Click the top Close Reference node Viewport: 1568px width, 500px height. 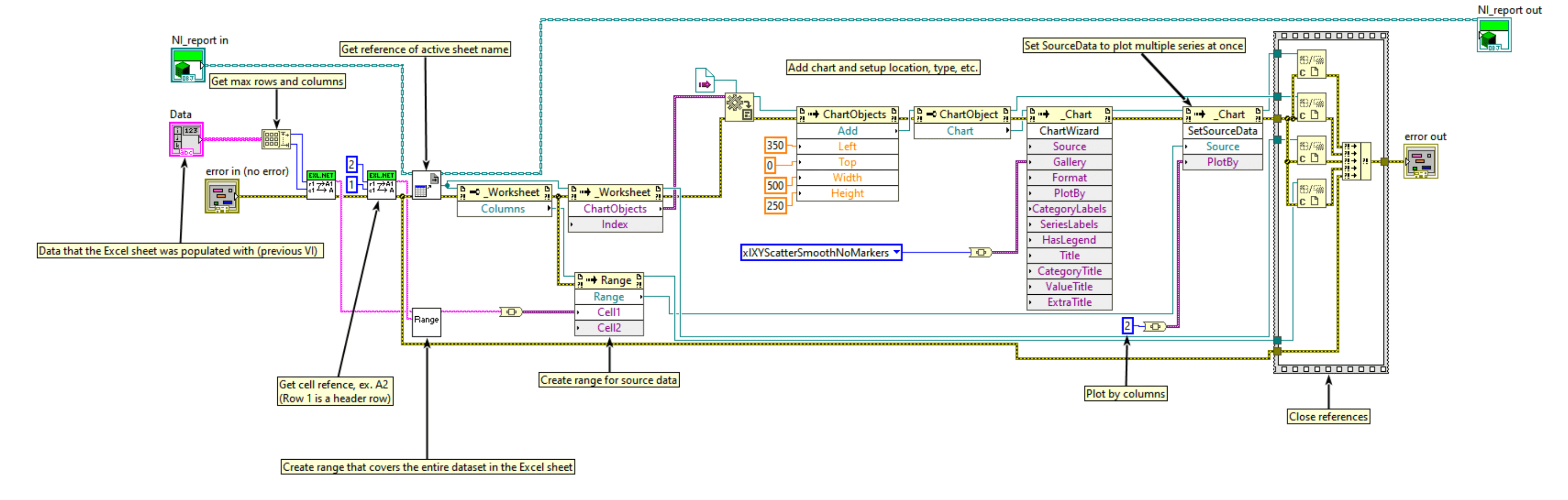click(1311, 64)
